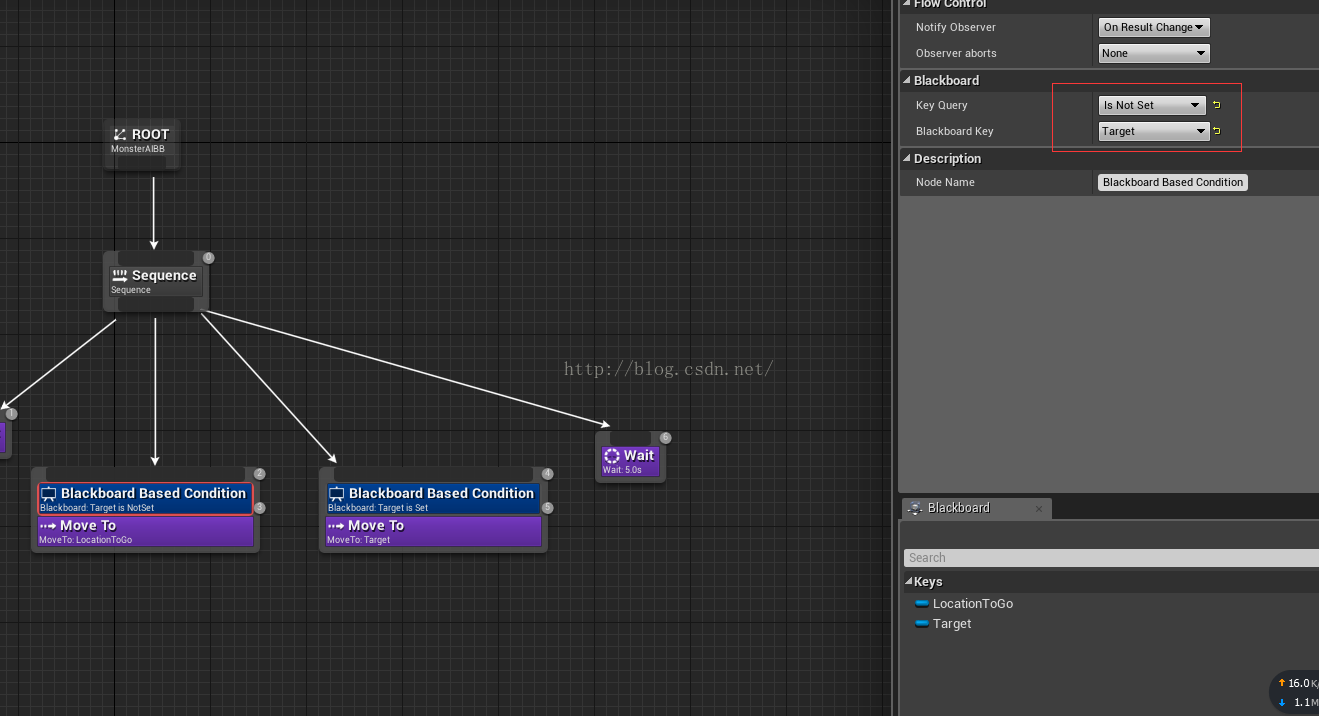
Task: Click the Blackboard Search box
Action: tap(1111, 558)
